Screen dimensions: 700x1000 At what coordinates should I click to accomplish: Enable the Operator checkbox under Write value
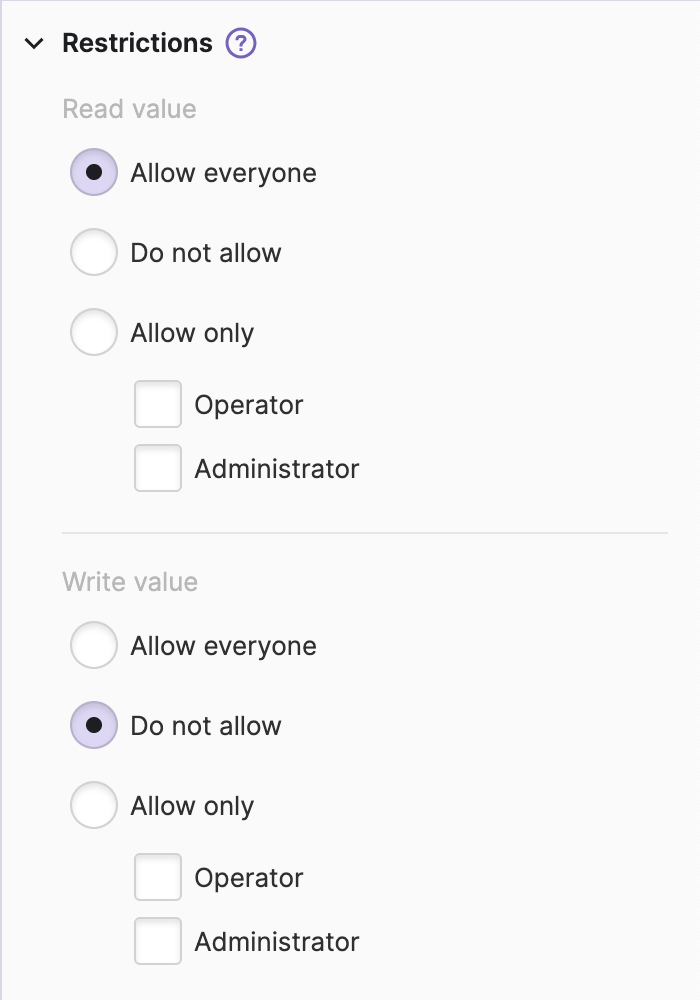[x=158, y=877]
